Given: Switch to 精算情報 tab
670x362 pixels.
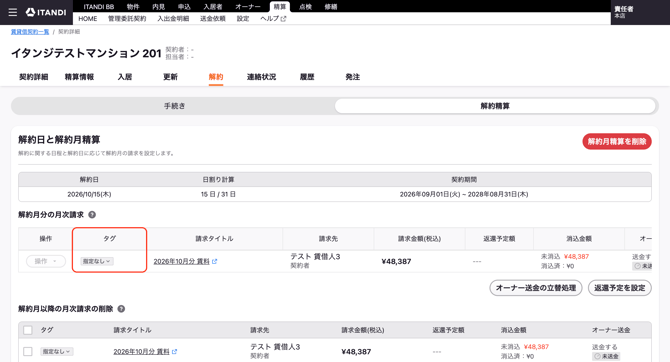Looking at the screenshot, I should 79,77.
